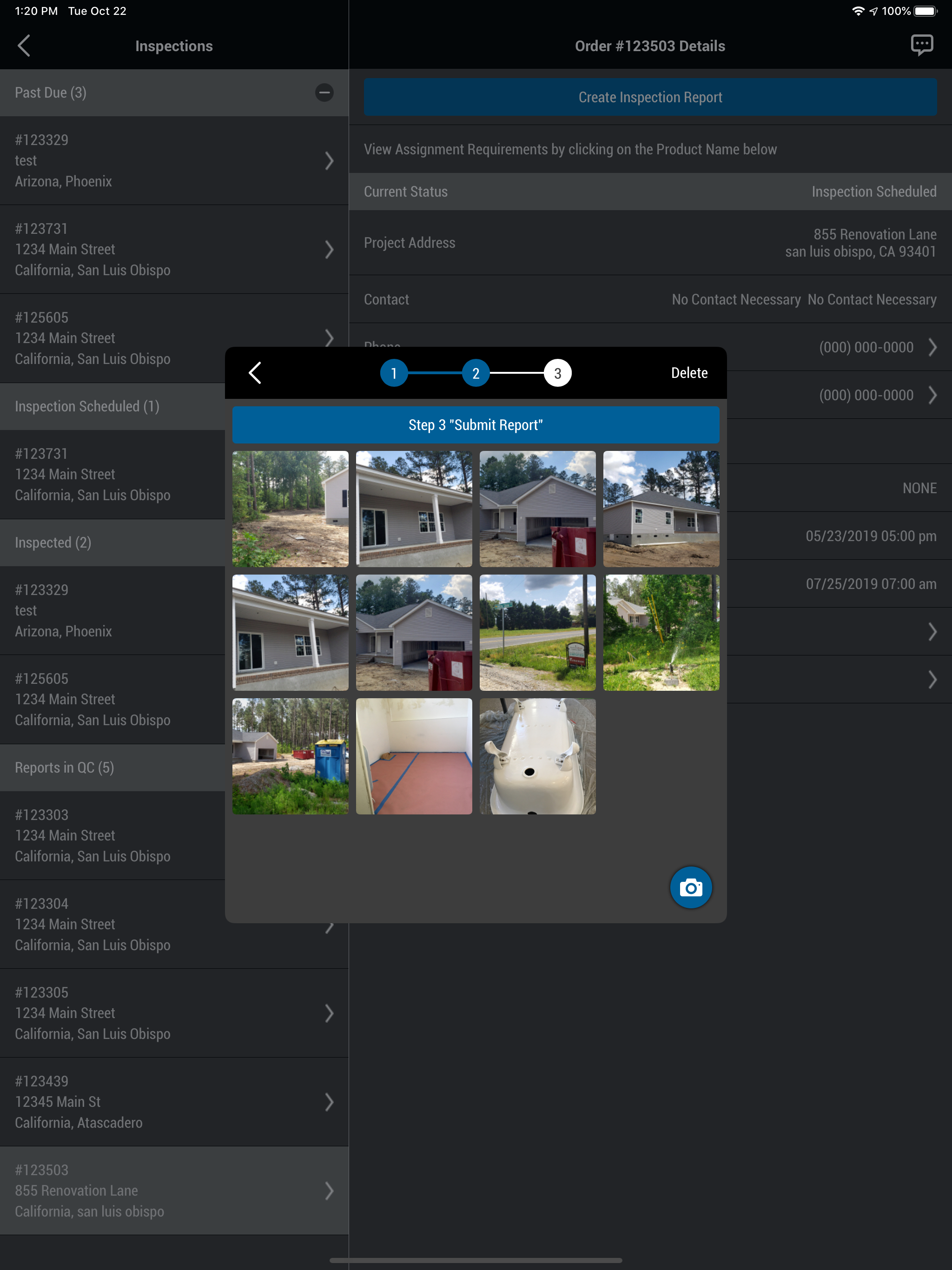952x1270 pixels.
Task: Jump to step 2 in wizard
Action: [x=476, y=373]
